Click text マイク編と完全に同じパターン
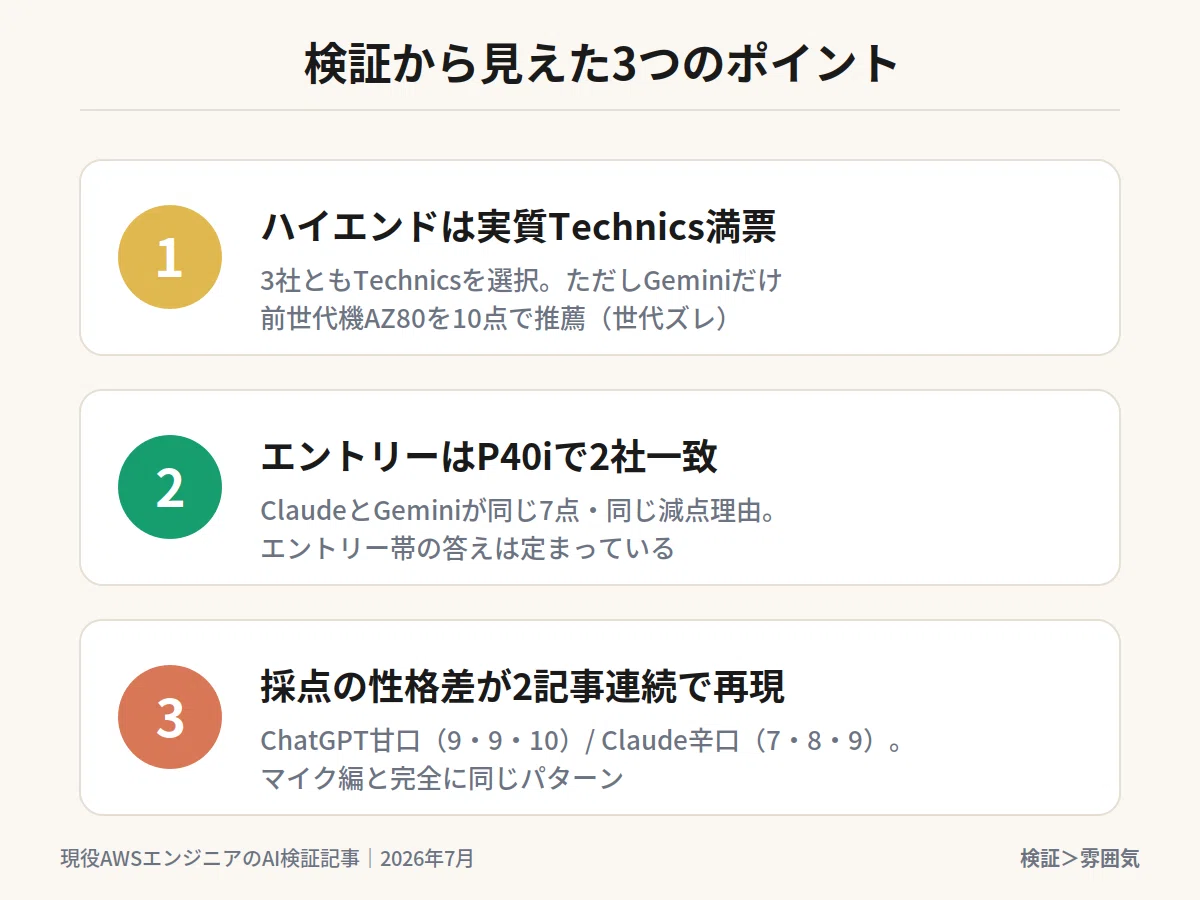 pos(442,779)
